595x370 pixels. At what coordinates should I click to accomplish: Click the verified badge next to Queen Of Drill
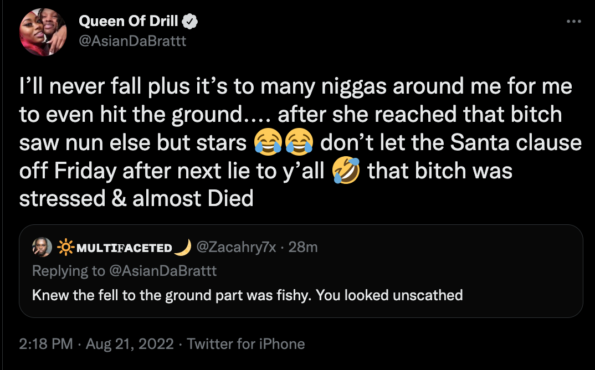(190, 22)
